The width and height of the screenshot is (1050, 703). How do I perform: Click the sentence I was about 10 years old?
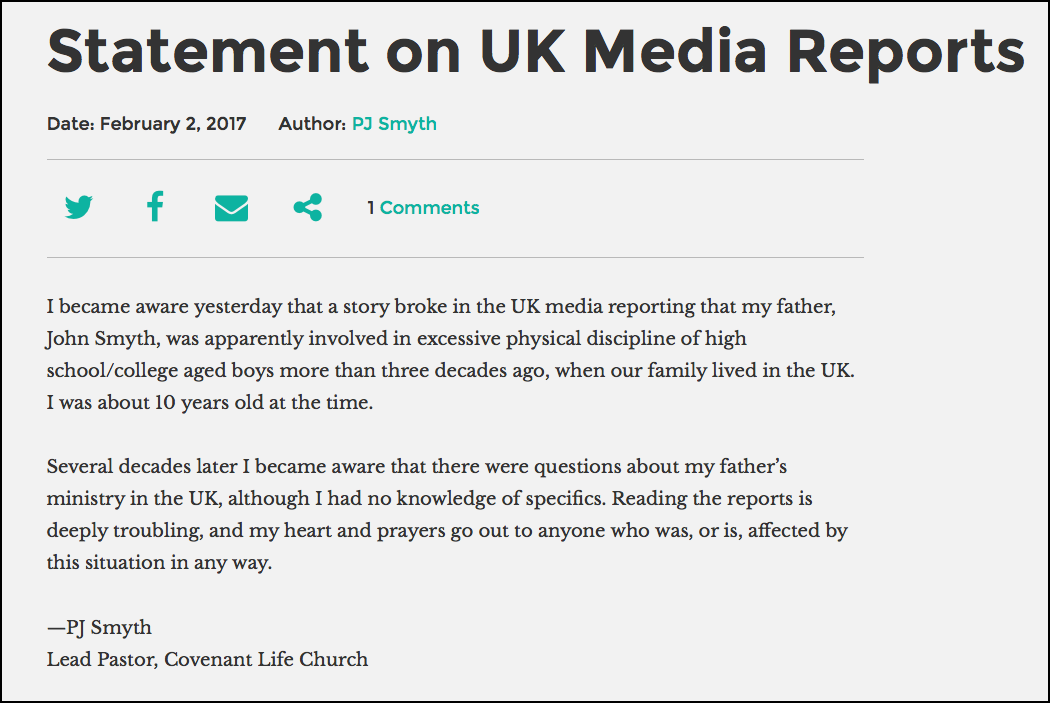210,402
